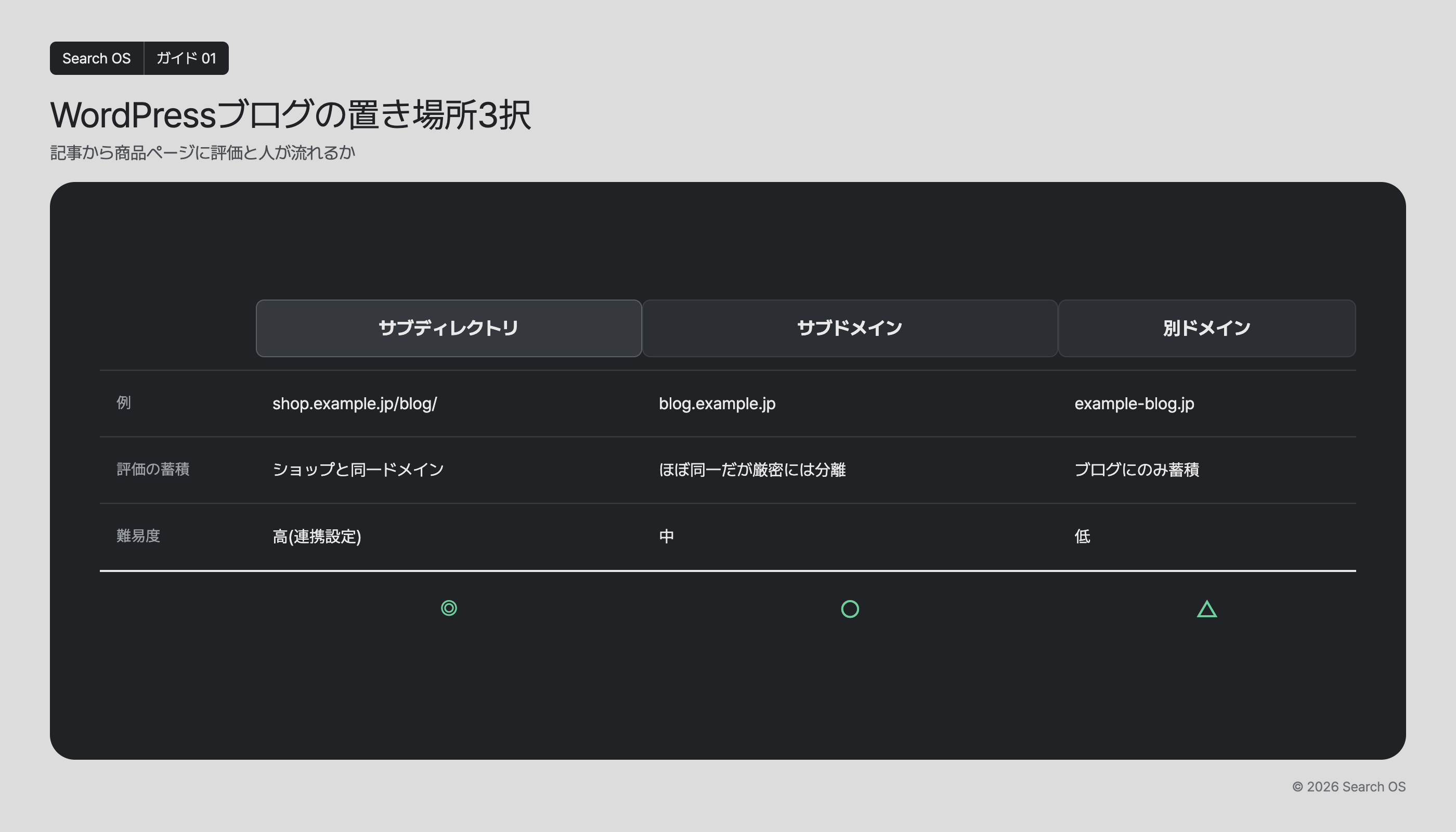The height and width of the screenshot is (832, 1456).
Task: Select the サブディレクトリ column header
Action: (x=449, y=328)
